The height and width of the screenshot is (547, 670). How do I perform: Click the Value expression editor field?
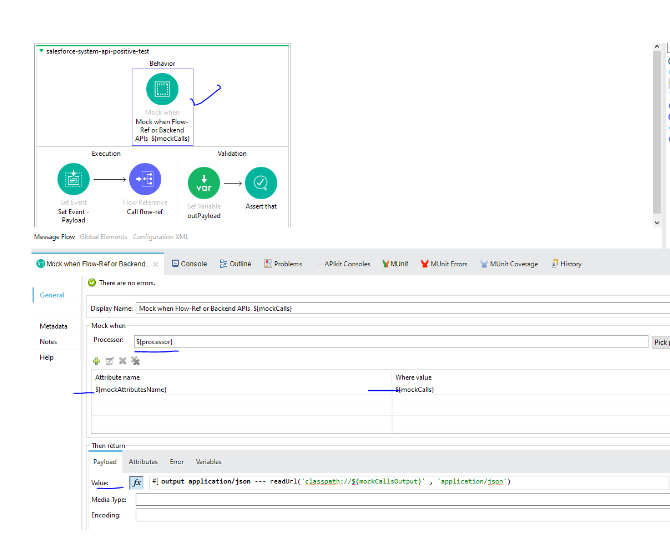point(409,482)
